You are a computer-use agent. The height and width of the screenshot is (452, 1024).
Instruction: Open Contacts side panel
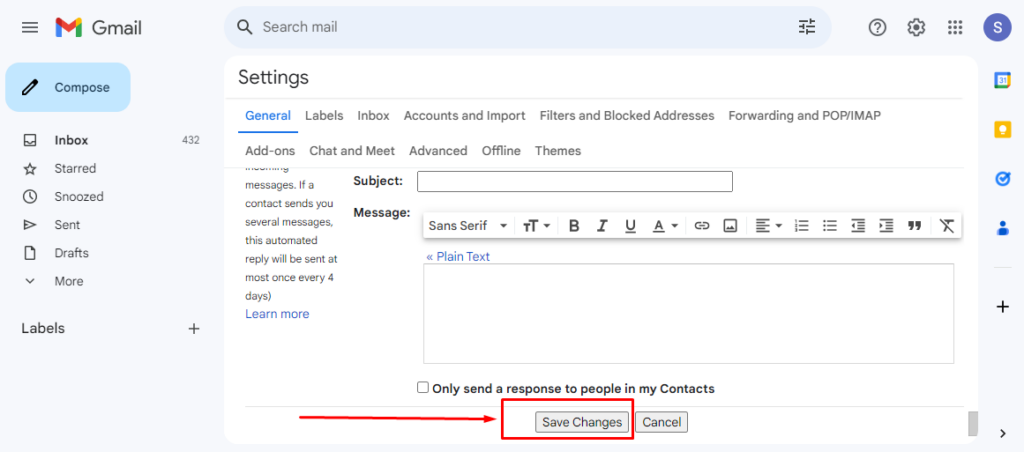click(x=1002, y=228)
